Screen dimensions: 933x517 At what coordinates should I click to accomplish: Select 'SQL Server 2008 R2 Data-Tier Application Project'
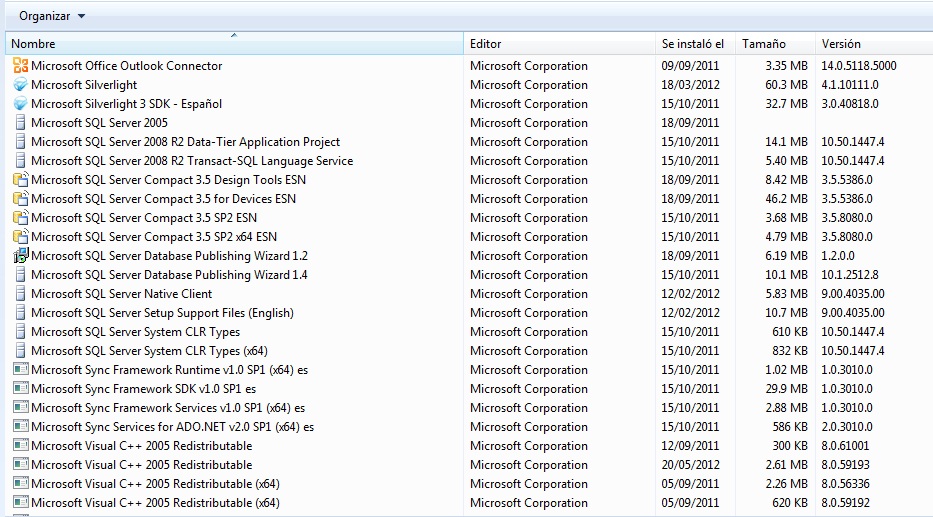coord(186,142)
